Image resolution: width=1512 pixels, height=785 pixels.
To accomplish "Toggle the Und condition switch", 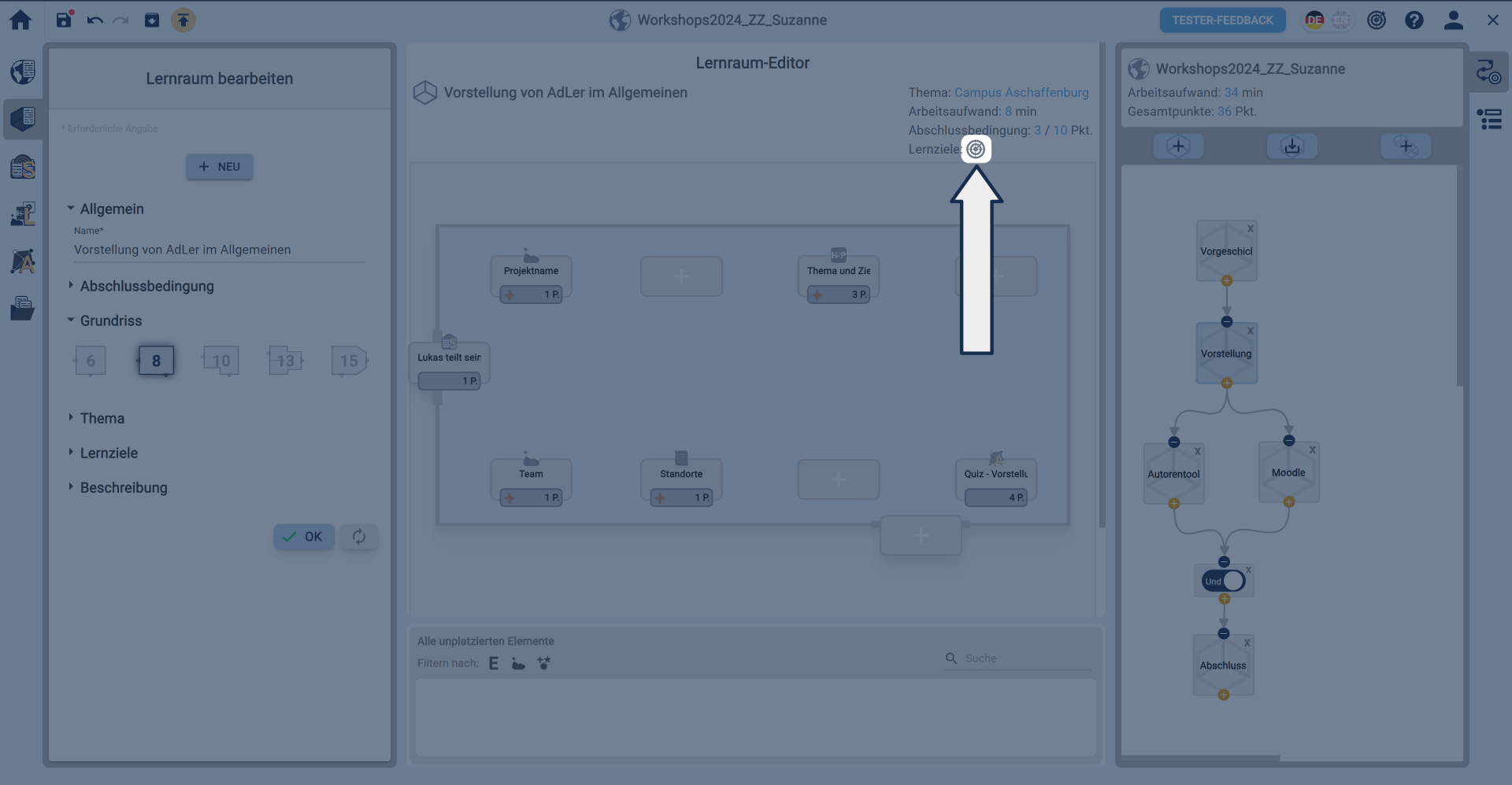I will [x=1224, y=581].
